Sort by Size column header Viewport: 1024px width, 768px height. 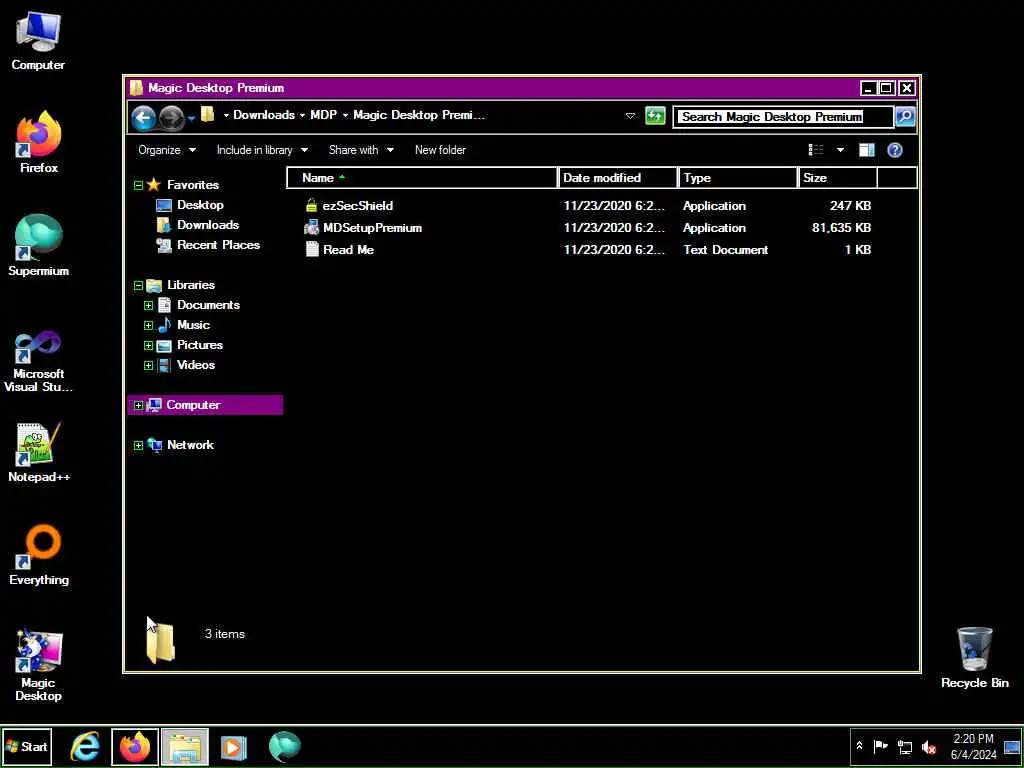pyautogui.click(x=838, y=178)
